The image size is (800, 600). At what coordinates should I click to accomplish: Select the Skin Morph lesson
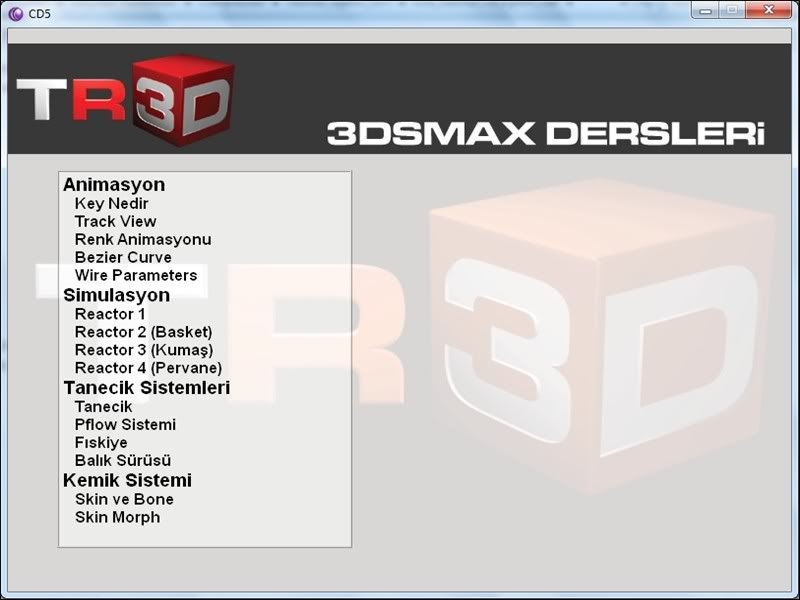tap(117, 517)
